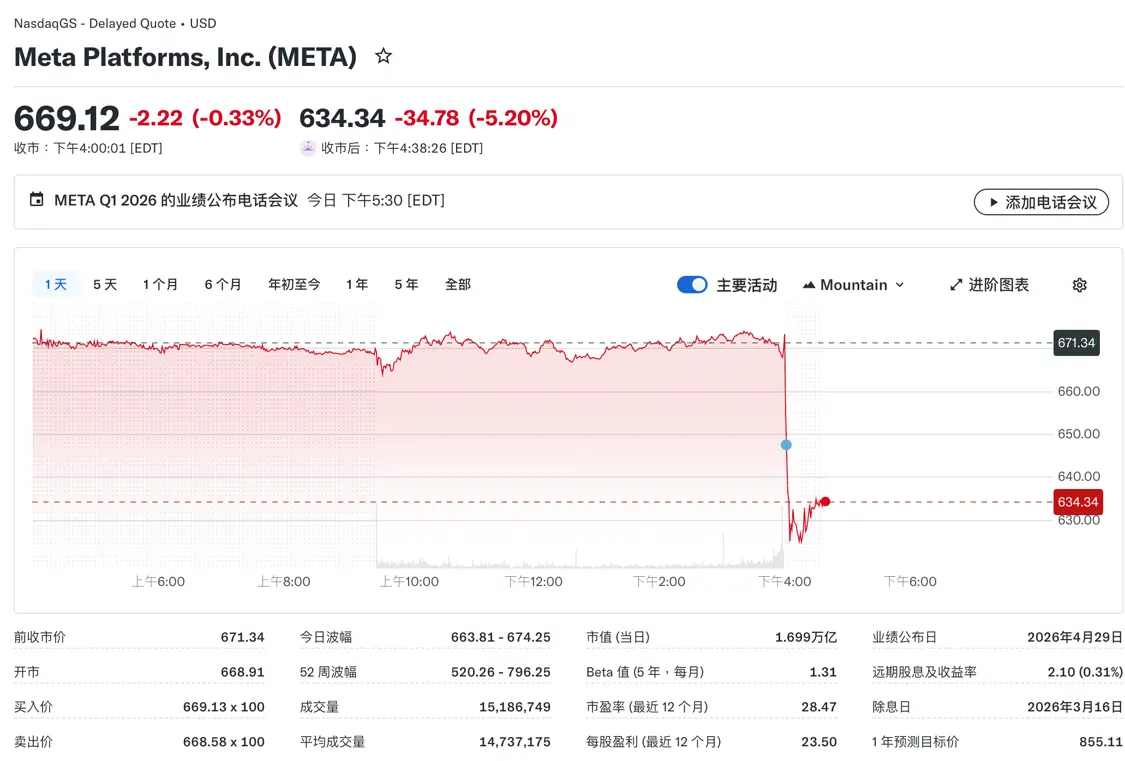Image resolution: width=1125 pixels, height=761 pixels.
Task: Click the Meta Platforms, Inc. title link
Action: [x=185, y=57]
